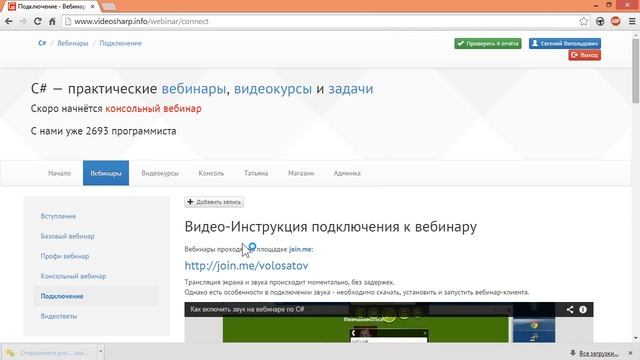Screen dimensions: 640x360
Task: Close the Подключение browser tab
Action: 93,7
